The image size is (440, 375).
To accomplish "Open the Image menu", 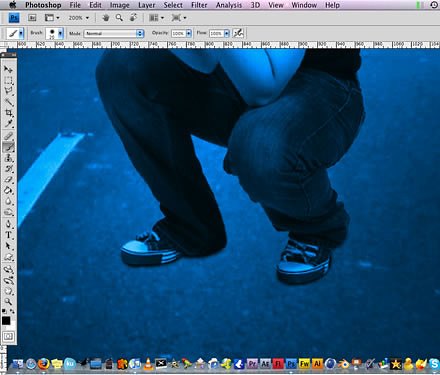I will (120, 5).
